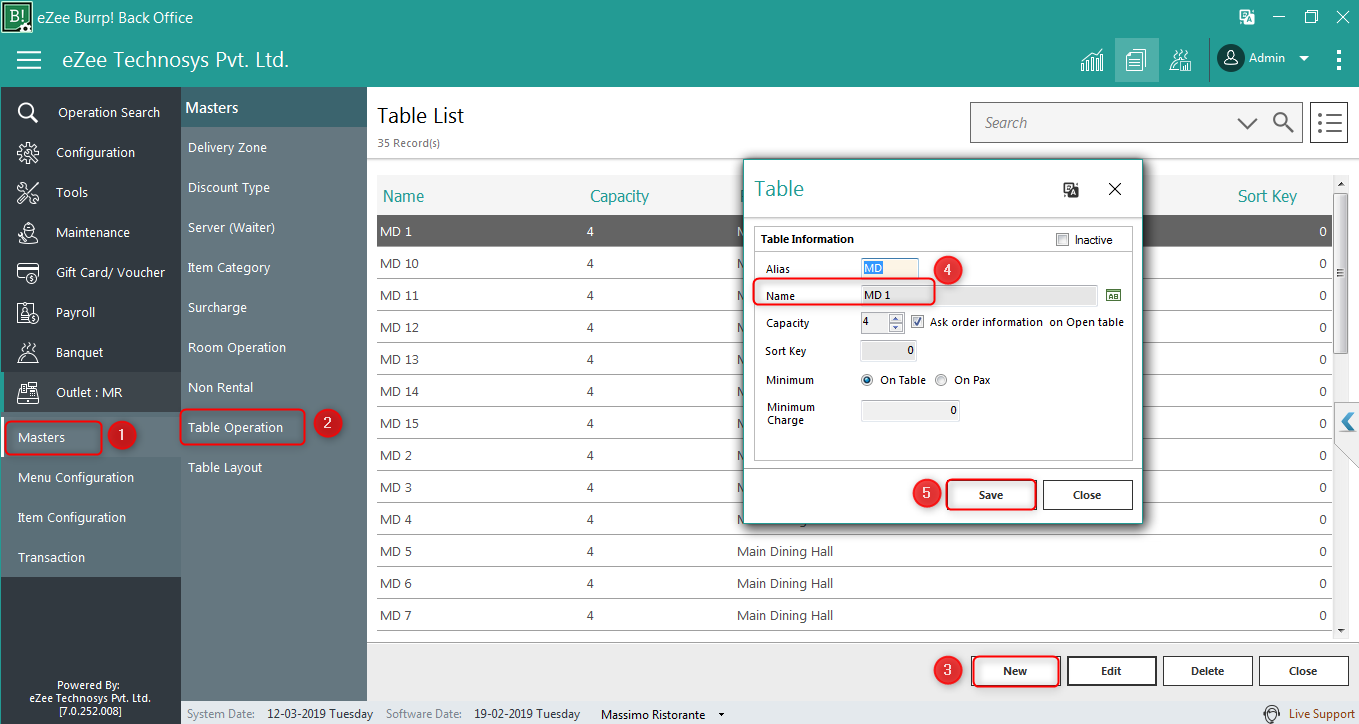Expand the Admin user dropdown arrow

coord(1304,59)
